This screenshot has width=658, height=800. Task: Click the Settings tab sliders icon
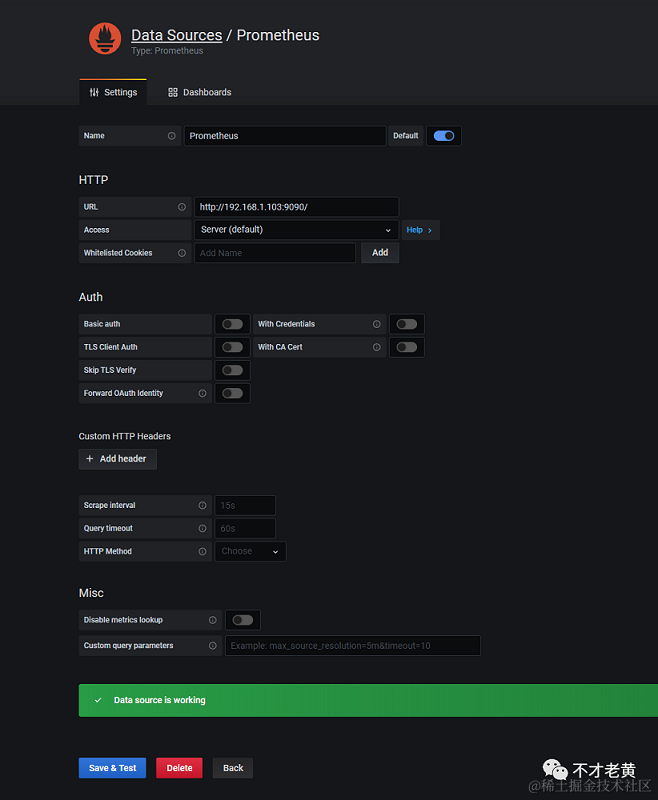94,92
